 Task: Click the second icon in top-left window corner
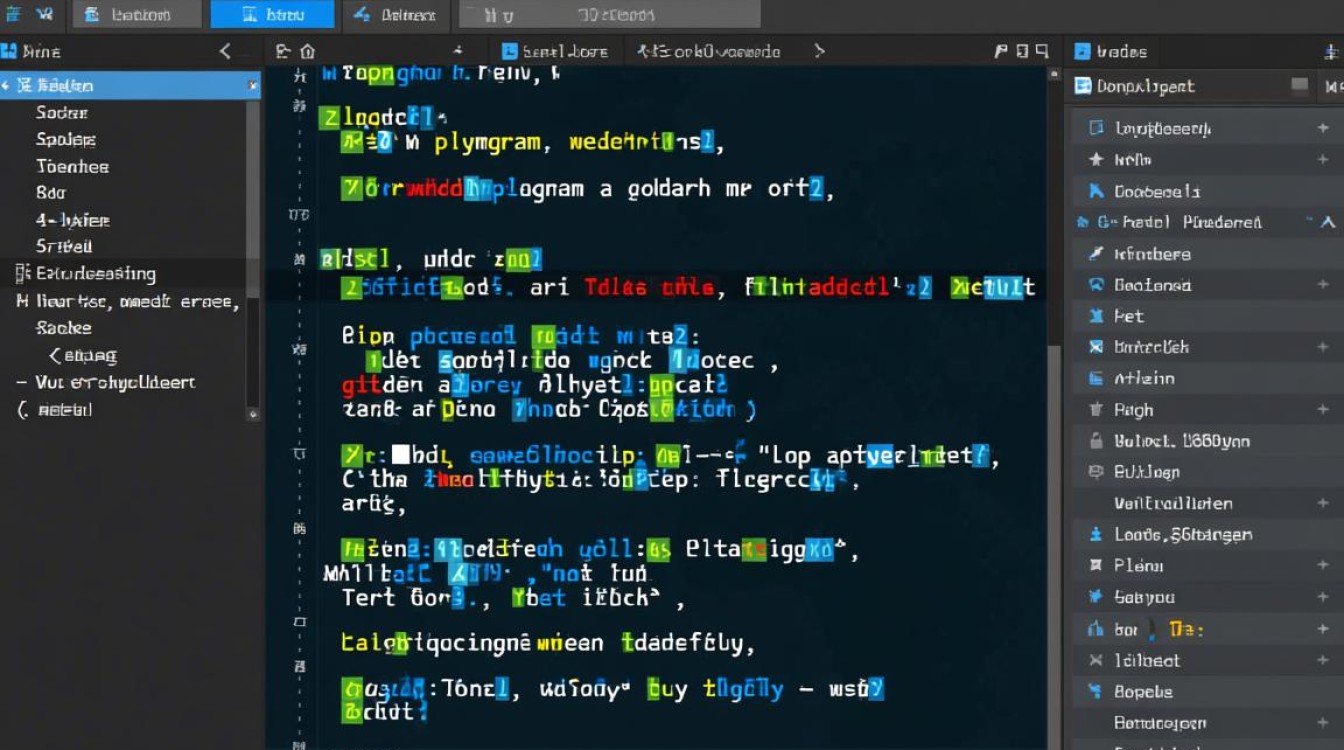coord(45,14)
